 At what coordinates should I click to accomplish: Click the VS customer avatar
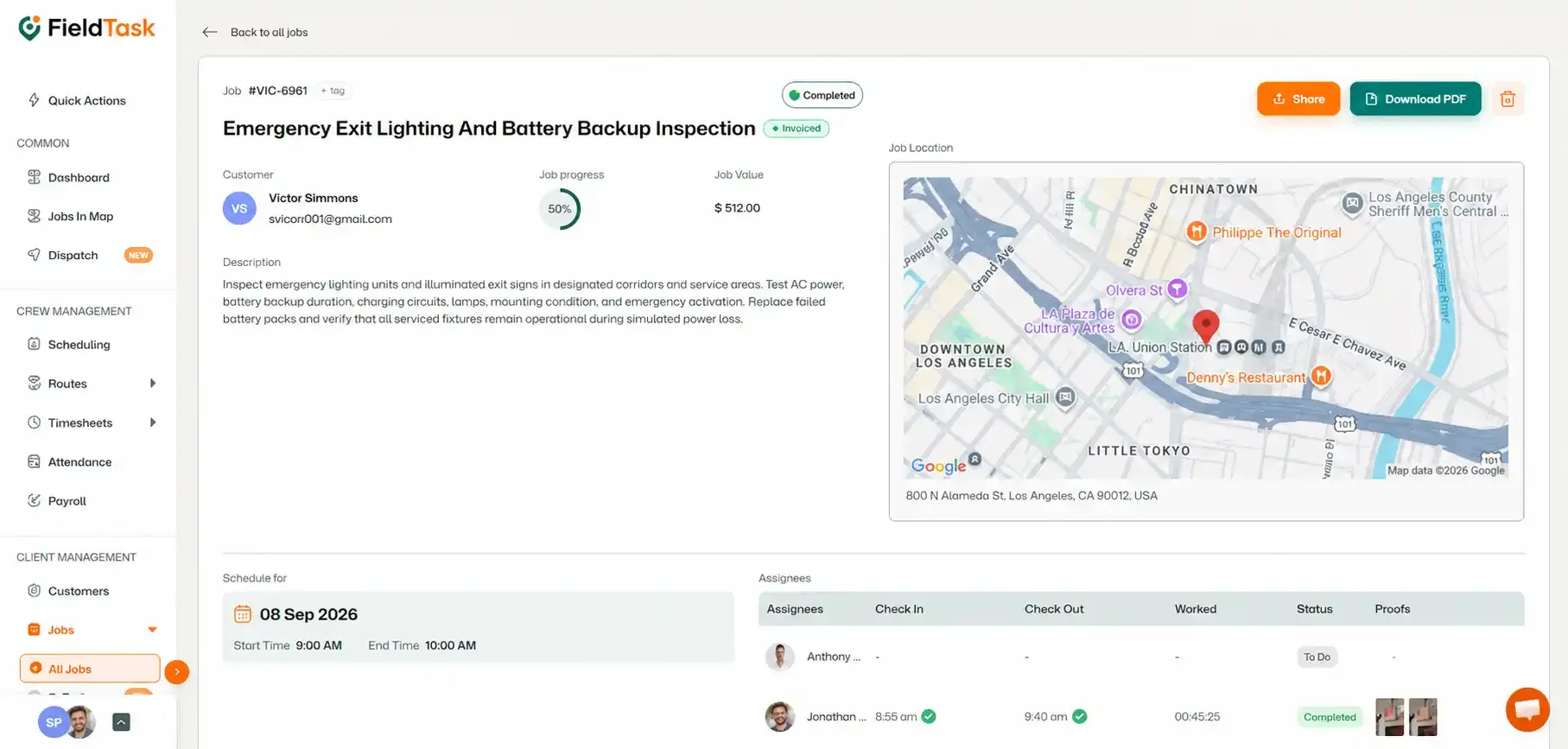(239, 208)
